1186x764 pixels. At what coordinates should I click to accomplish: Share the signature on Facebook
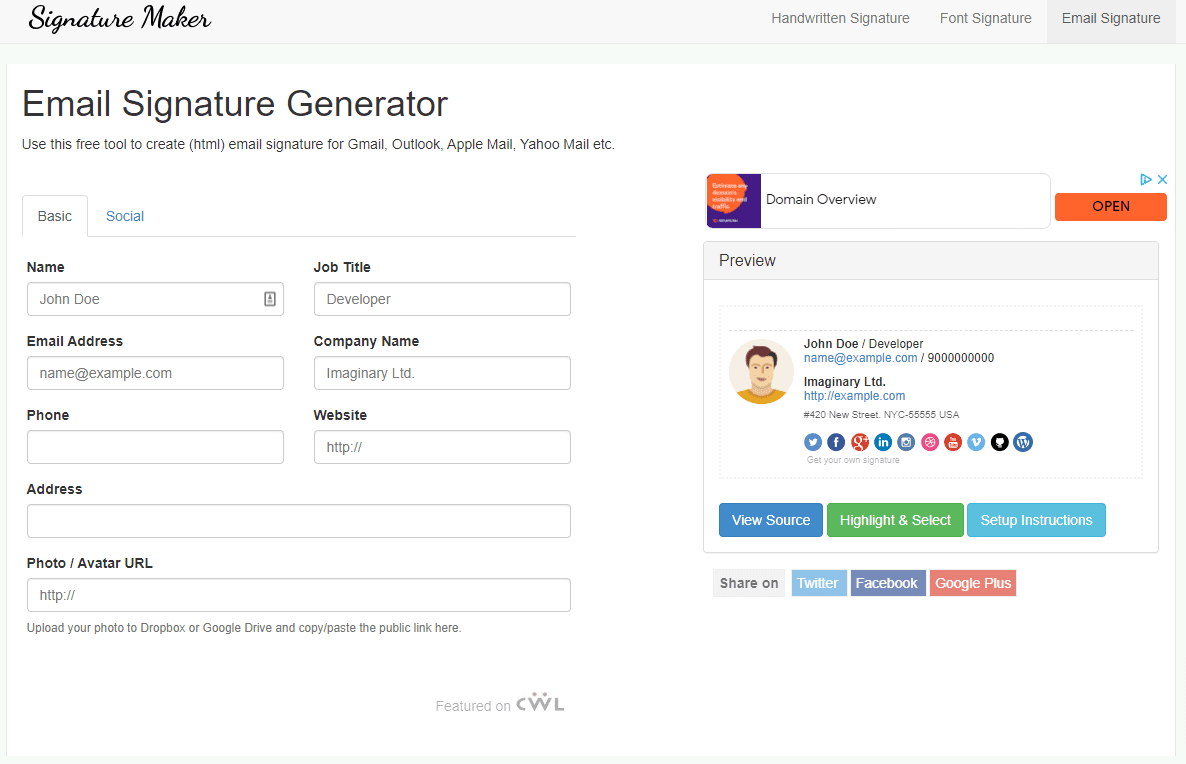(887, 582)
